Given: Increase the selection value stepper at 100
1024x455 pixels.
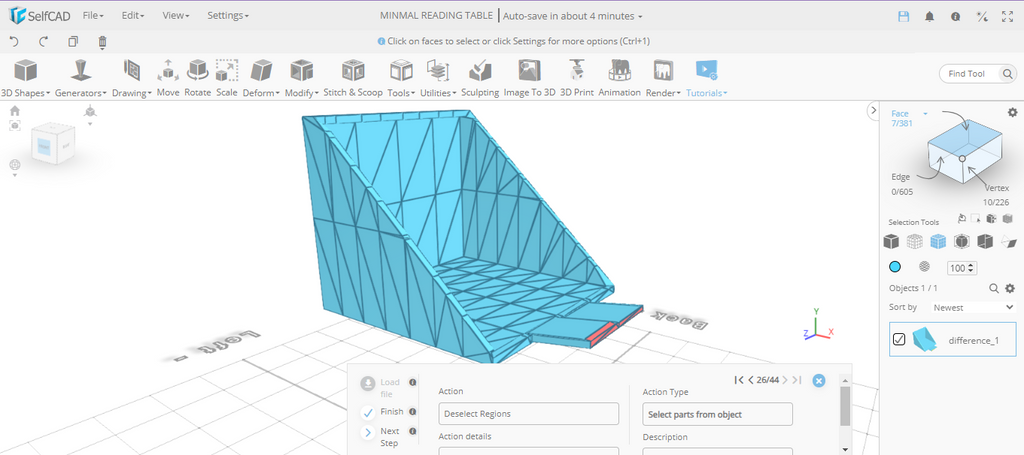Looking at the screenshot, I should point(972,264).
